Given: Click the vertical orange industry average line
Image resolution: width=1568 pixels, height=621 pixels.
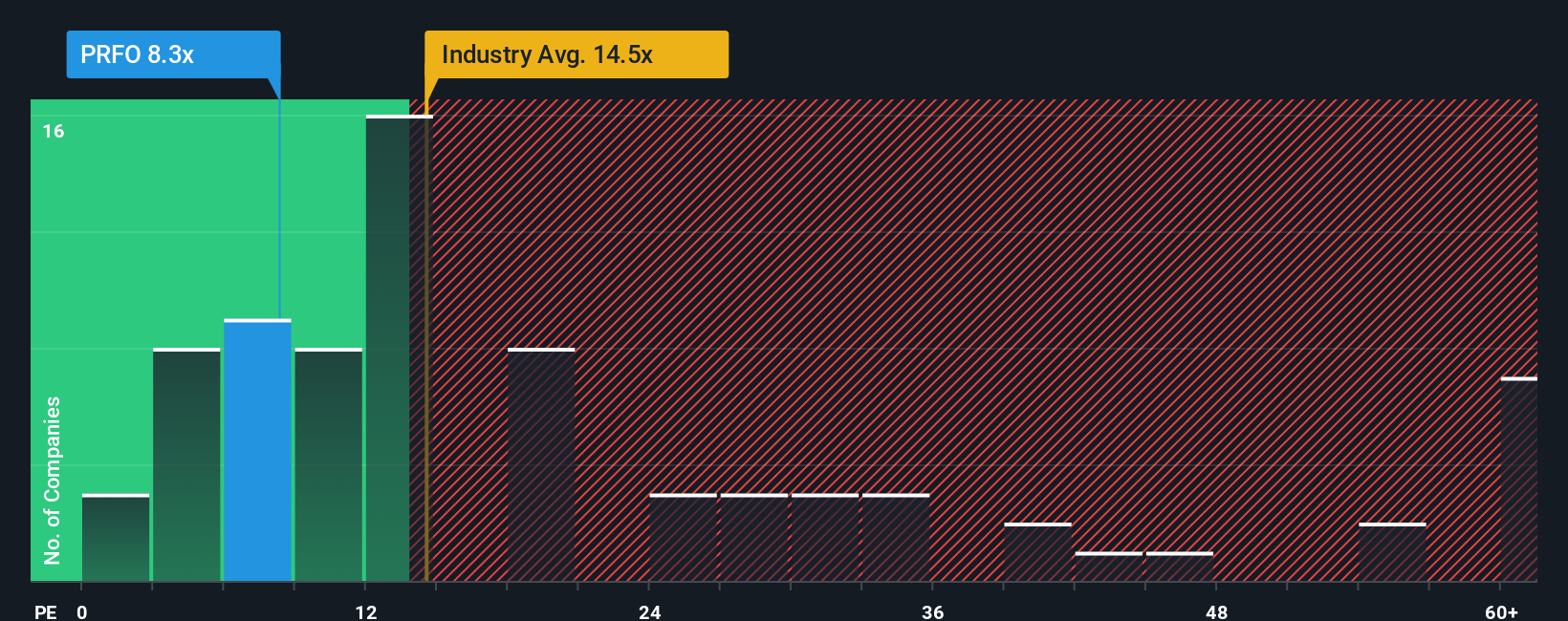Looking at the screenshot, I should pos(426,340).
